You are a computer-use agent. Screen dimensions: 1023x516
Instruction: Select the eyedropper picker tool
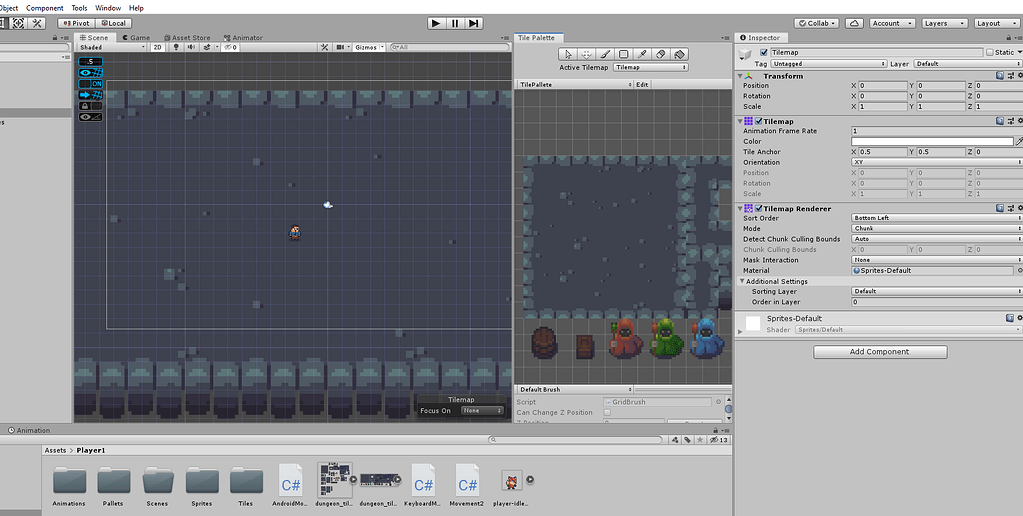642,54
